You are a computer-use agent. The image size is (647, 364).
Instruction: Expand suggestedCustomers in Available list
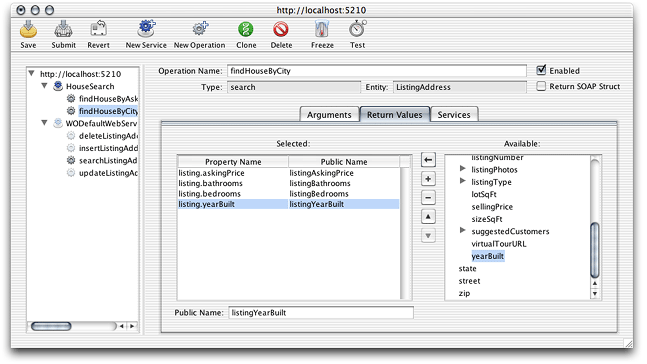463,231
